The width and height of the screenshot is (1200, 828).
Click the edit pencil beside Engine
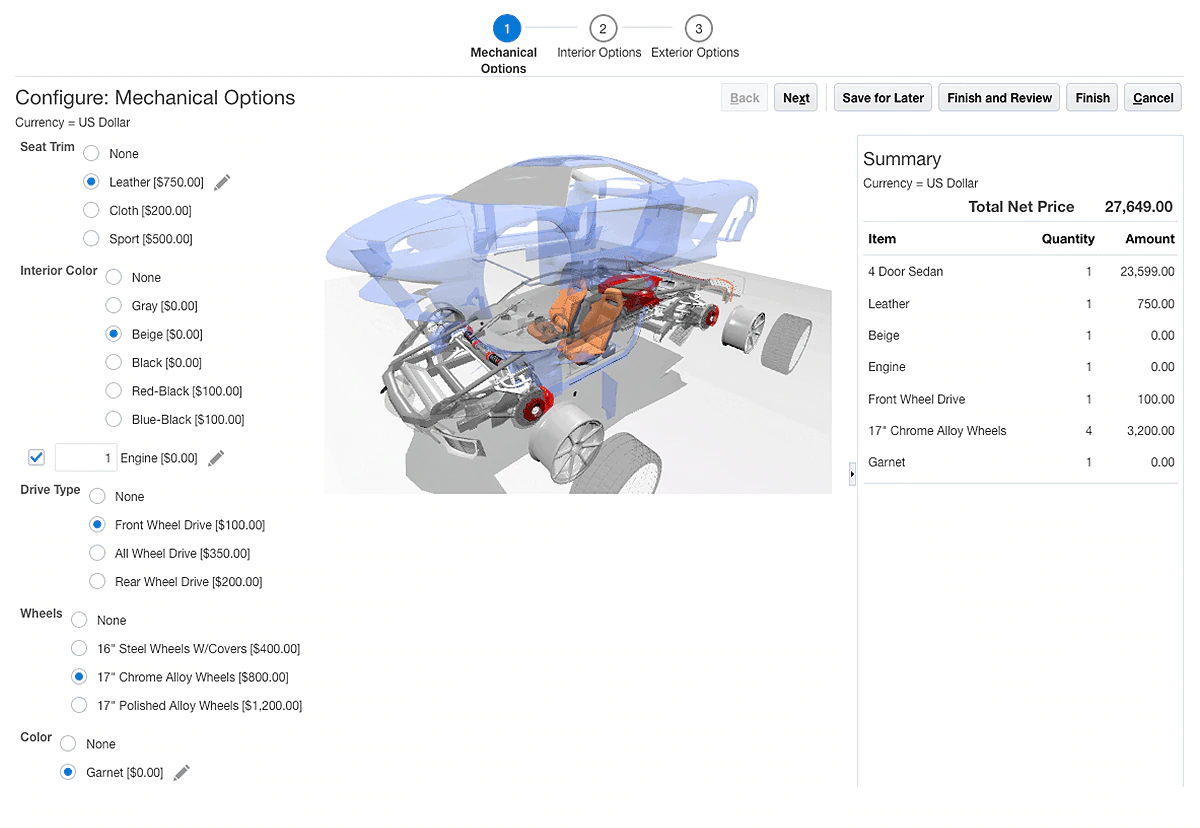pos(216,458)
